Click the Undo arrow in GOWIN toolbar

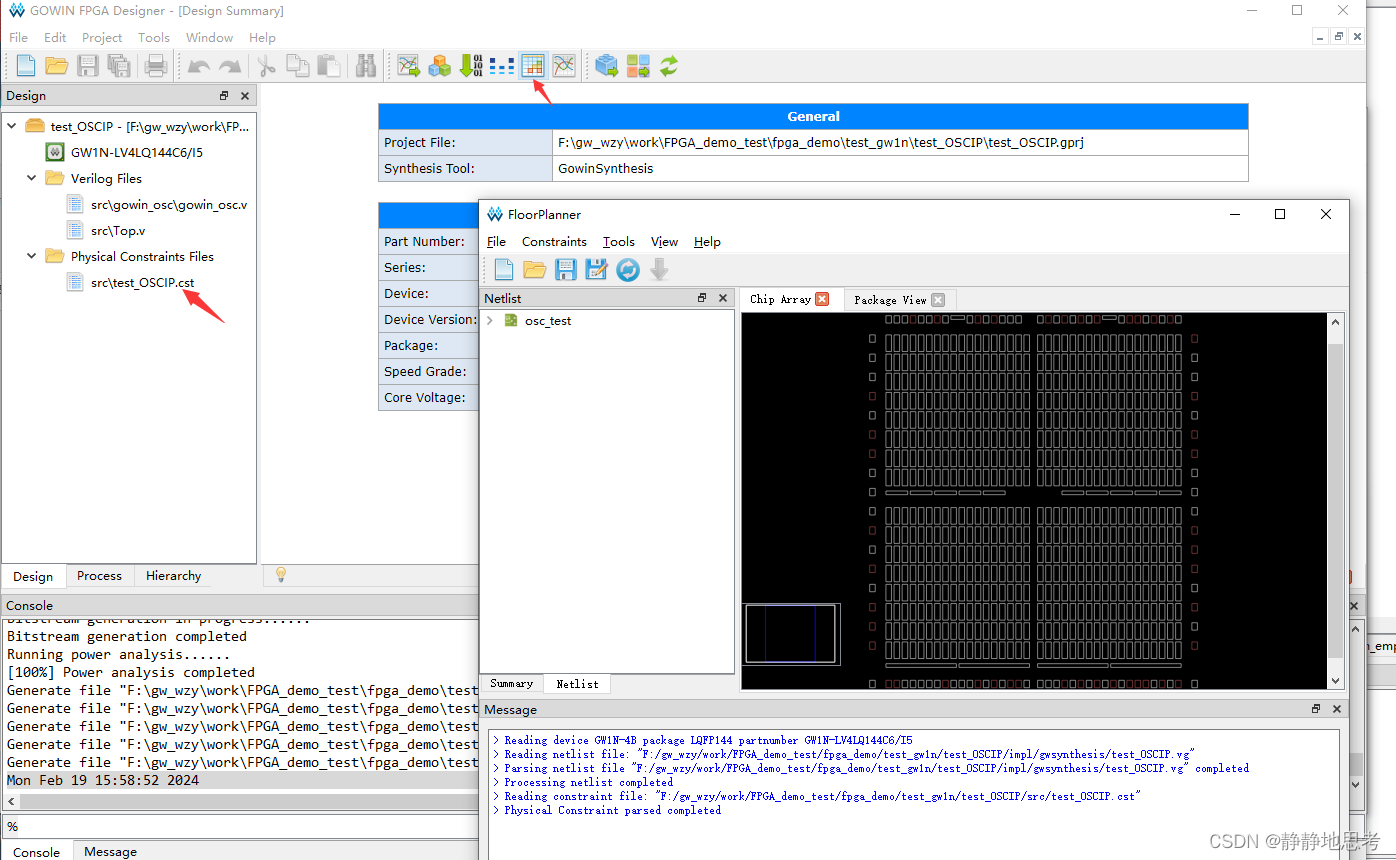(x=199, y=66)
